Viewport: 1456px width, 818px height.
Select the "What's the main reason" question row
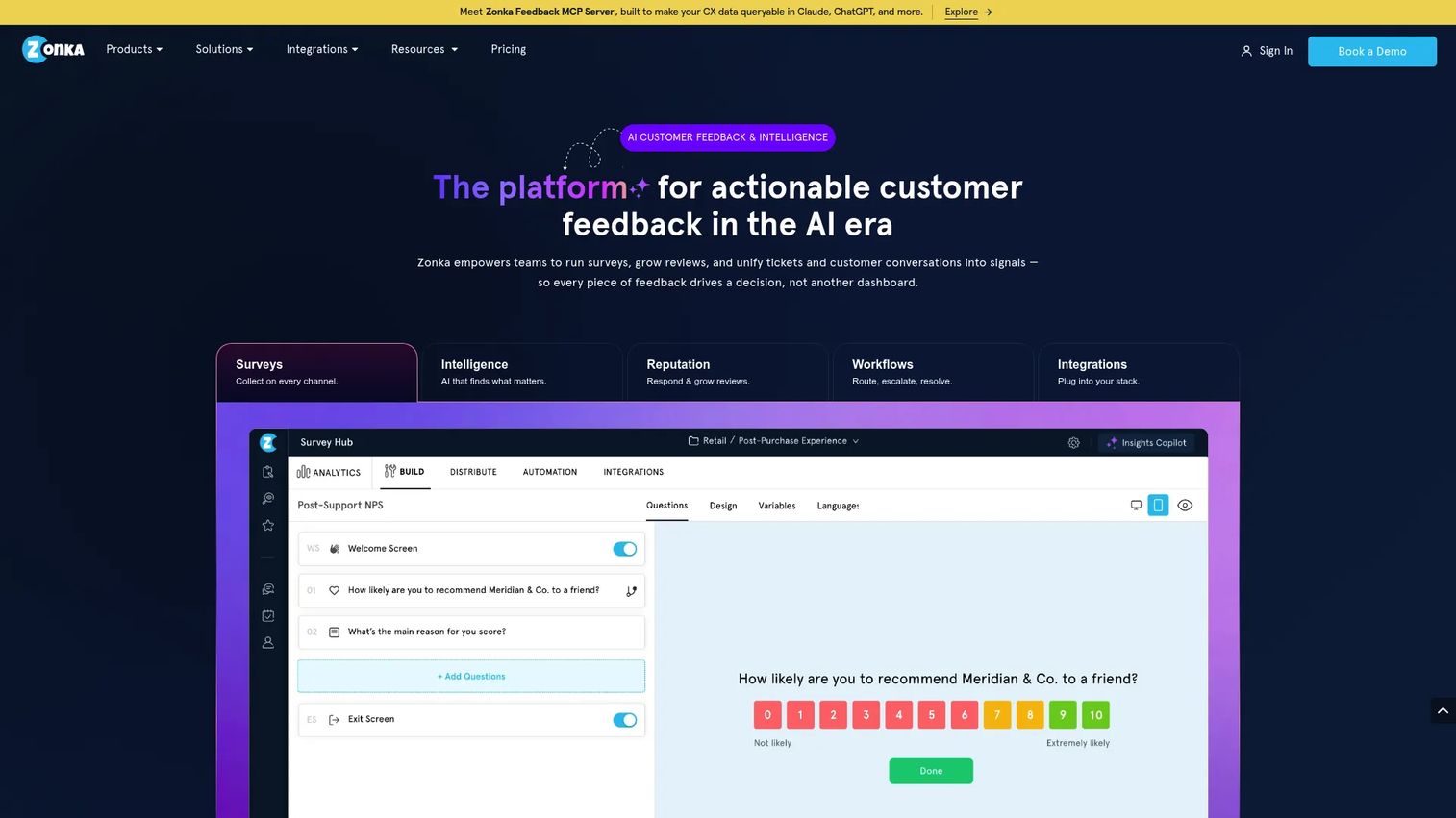coord(471,632)
